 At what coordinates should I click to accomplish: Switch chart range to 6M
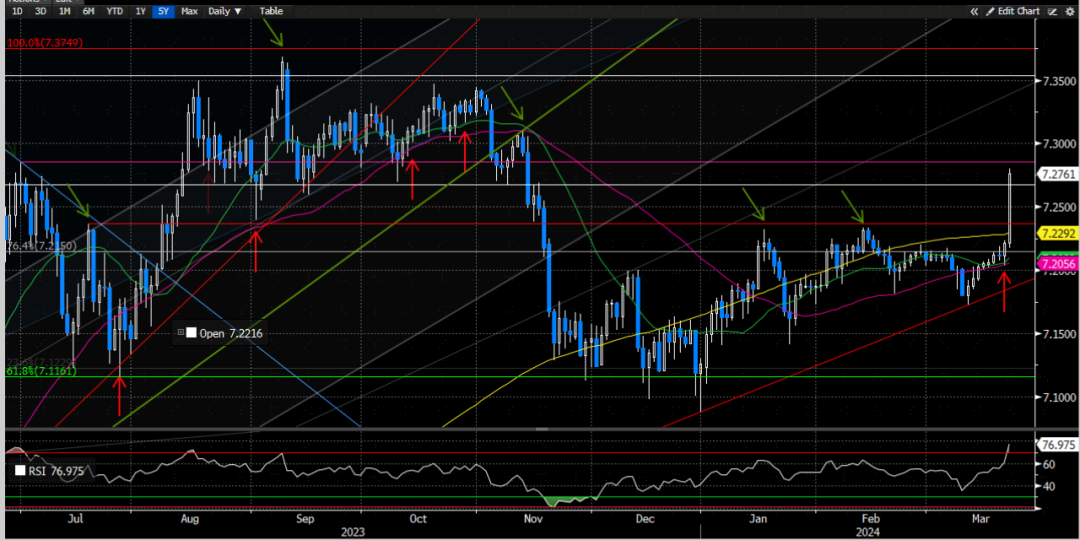point(88,11)
